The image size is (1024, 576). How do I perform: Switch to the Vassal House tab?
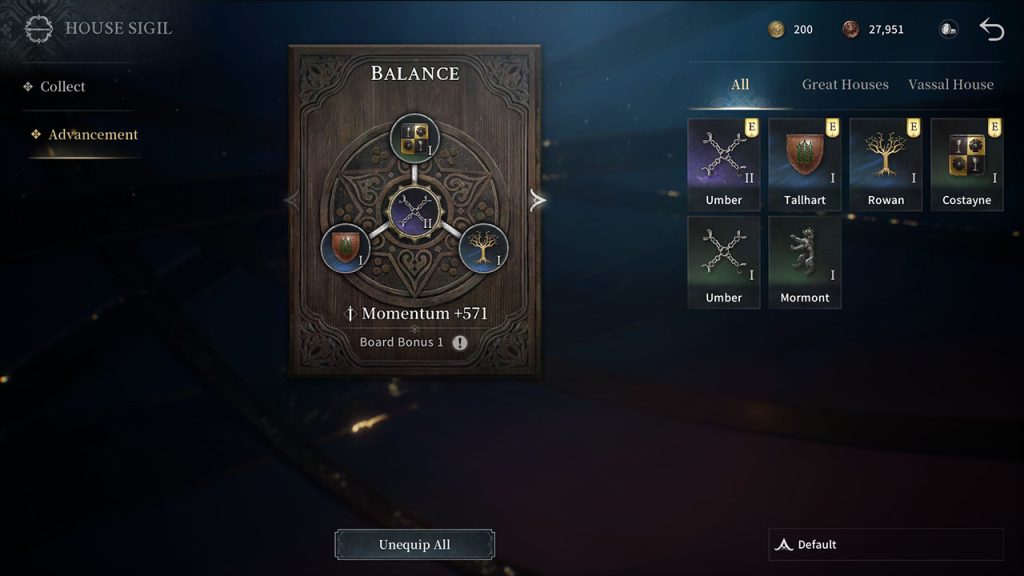pyautogui.click(x=950, y=84)
